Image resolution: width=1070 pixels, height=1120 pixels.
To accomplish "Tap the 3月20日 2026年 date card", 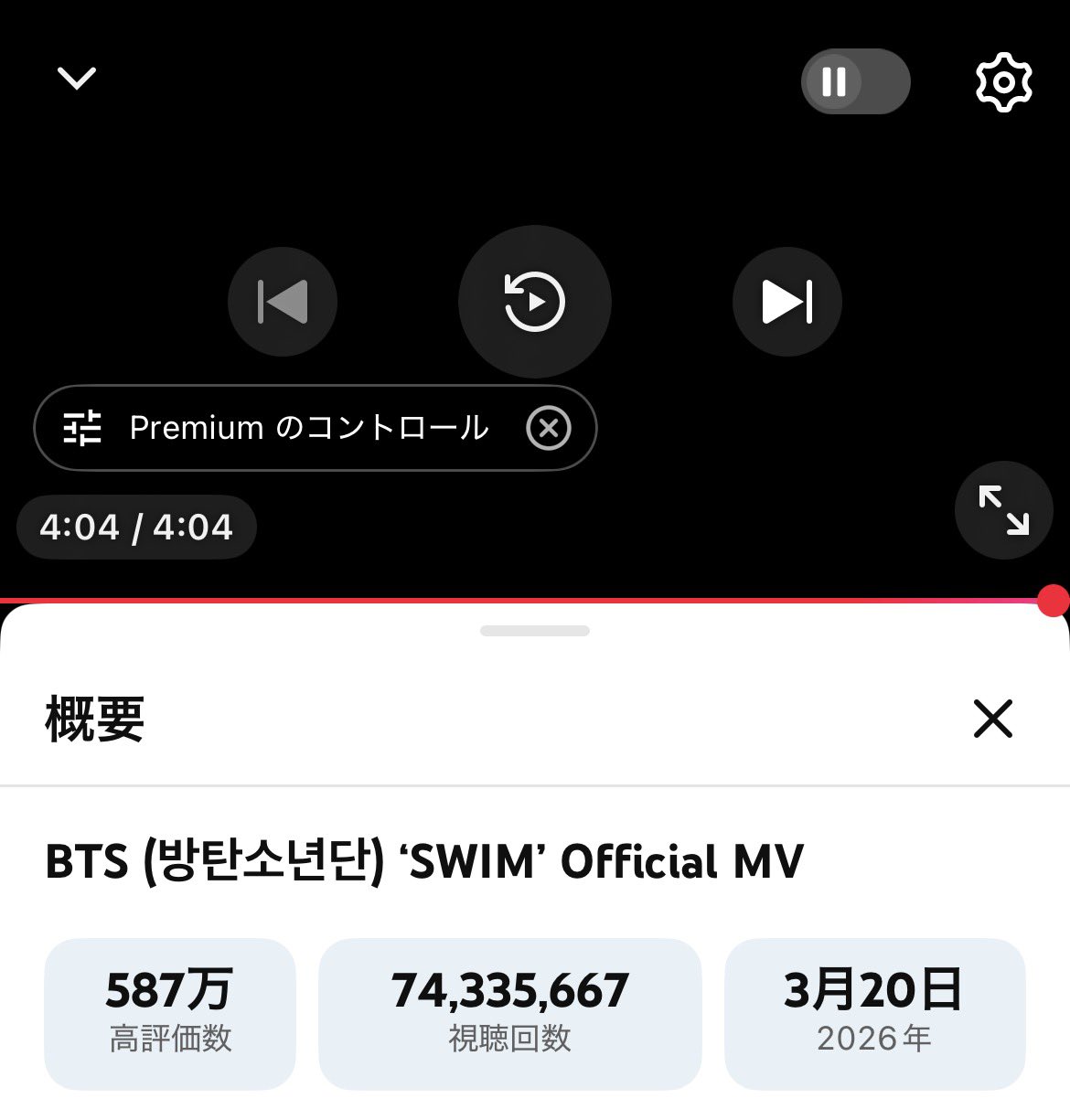I will 875,1014.
